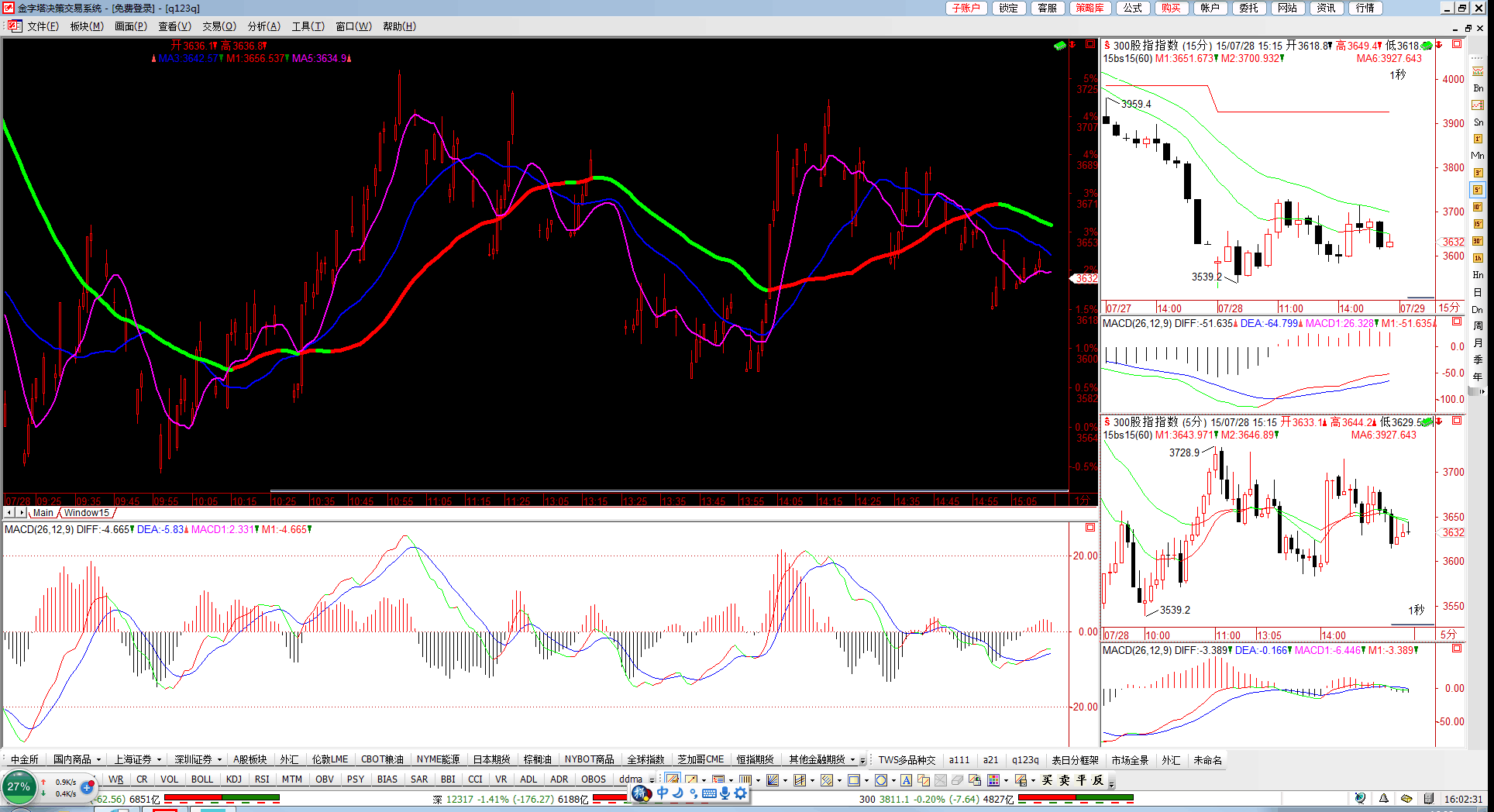The width and height of the screenshot is (1494, 812).
Task: Open the 分析(A) menu
Action: [263, 26]
